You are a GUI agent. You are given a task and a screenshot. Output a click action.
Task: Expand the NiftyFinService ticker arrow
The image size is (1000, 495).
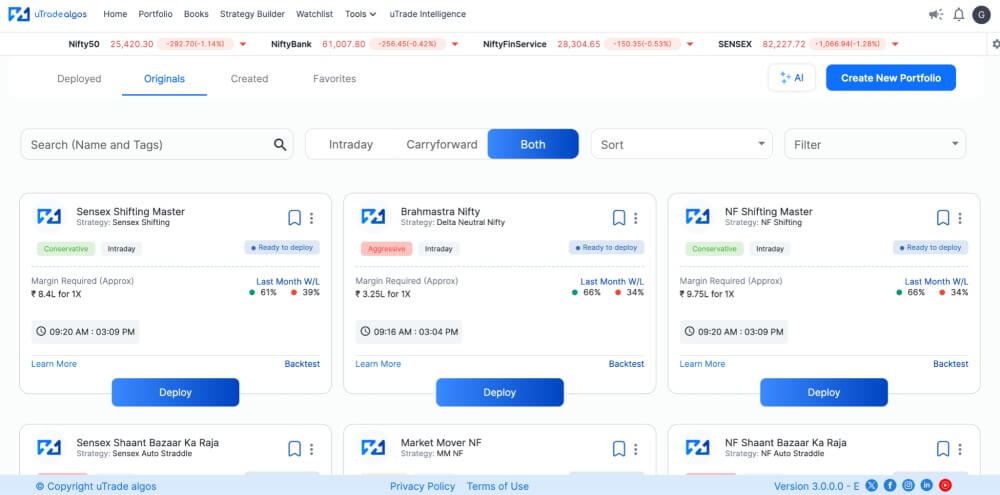(690, 45)
